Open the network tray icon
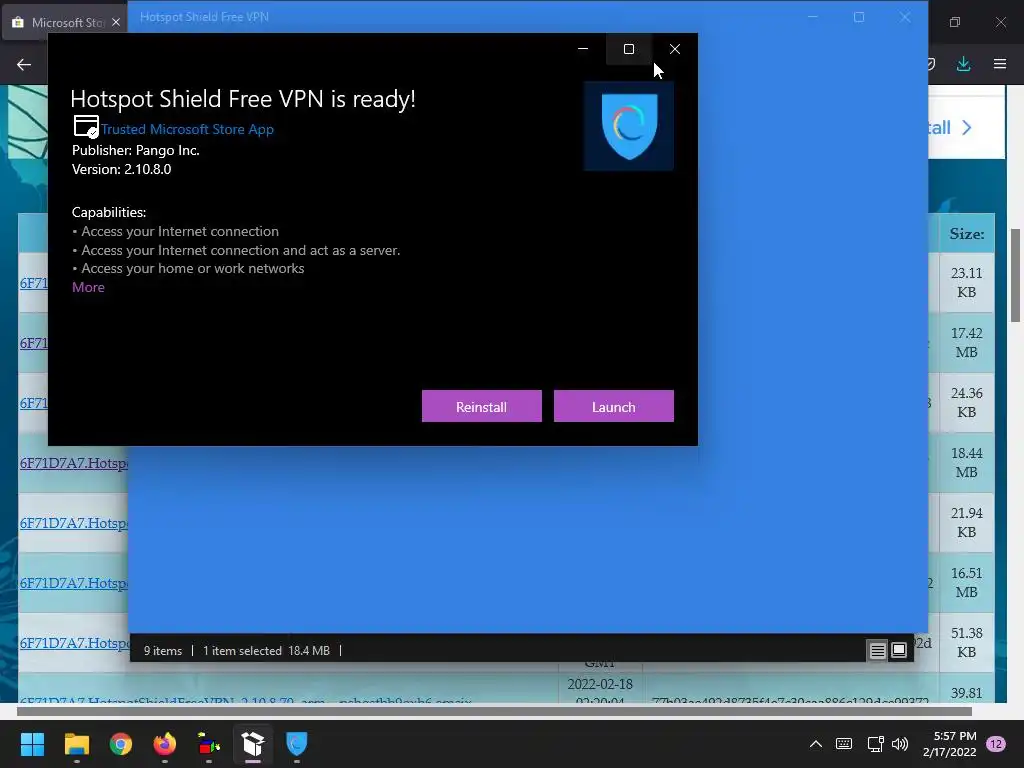This screenshot has width=1024, height=768. click(x=875, y=744)
